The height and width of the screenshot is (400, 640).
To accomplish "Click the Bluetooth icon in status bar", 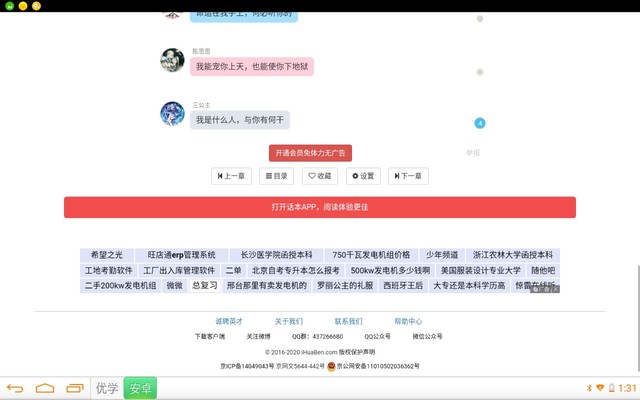I will [589, 388].
